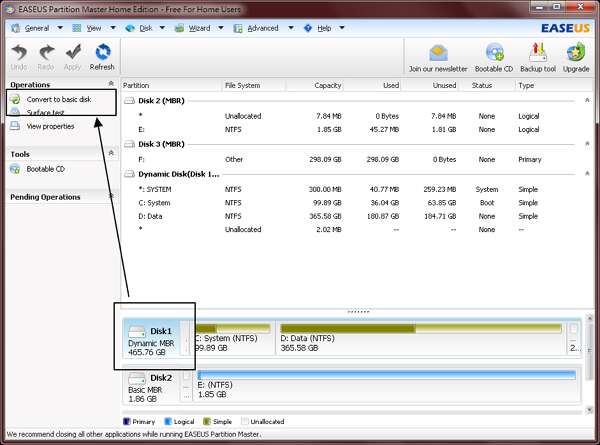
Task: Open the Bootable CD toolbar icon
Action: [x=494, y=54]
